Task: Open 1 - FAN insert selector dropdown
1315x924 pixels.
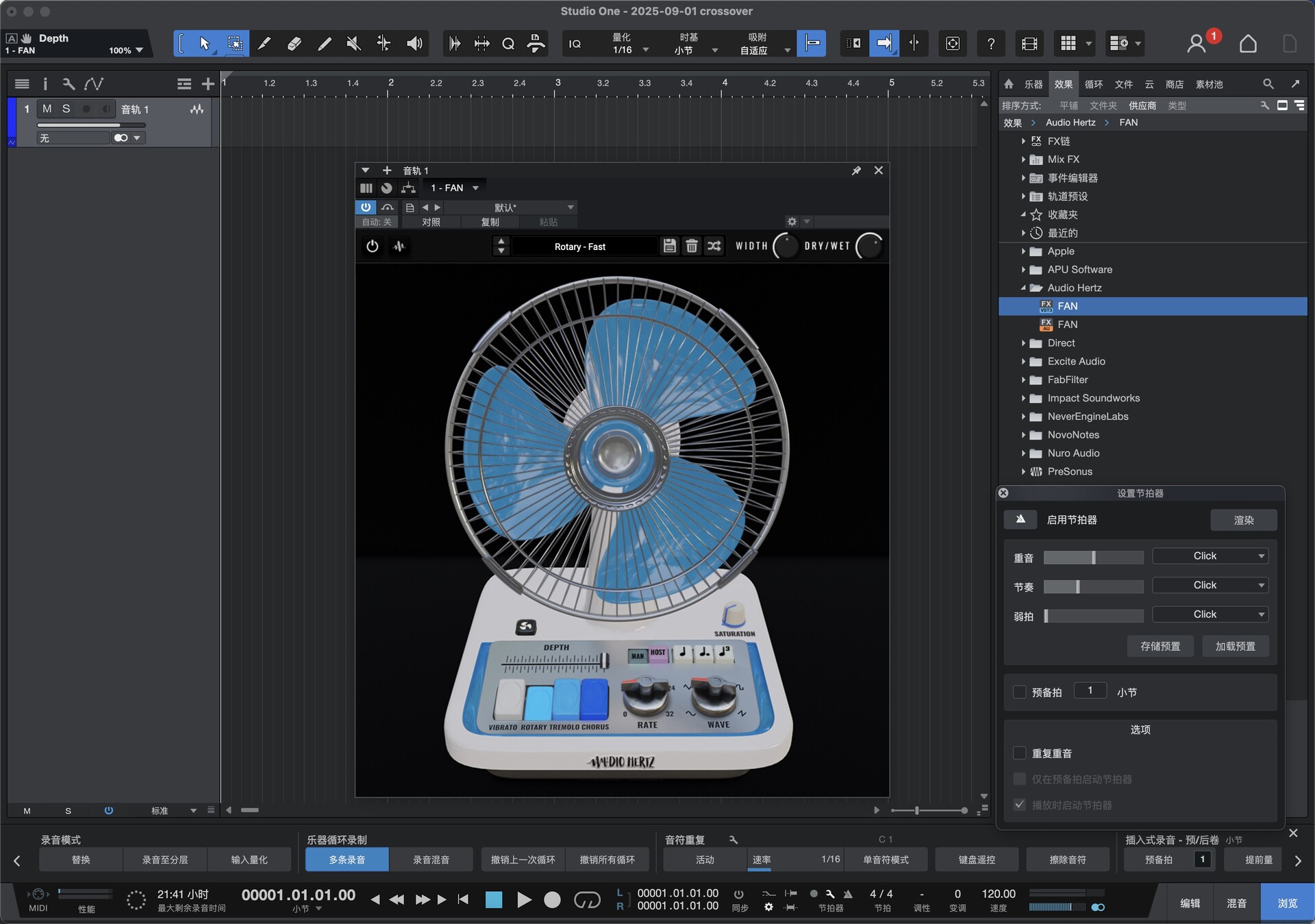Action: (453, 188)
